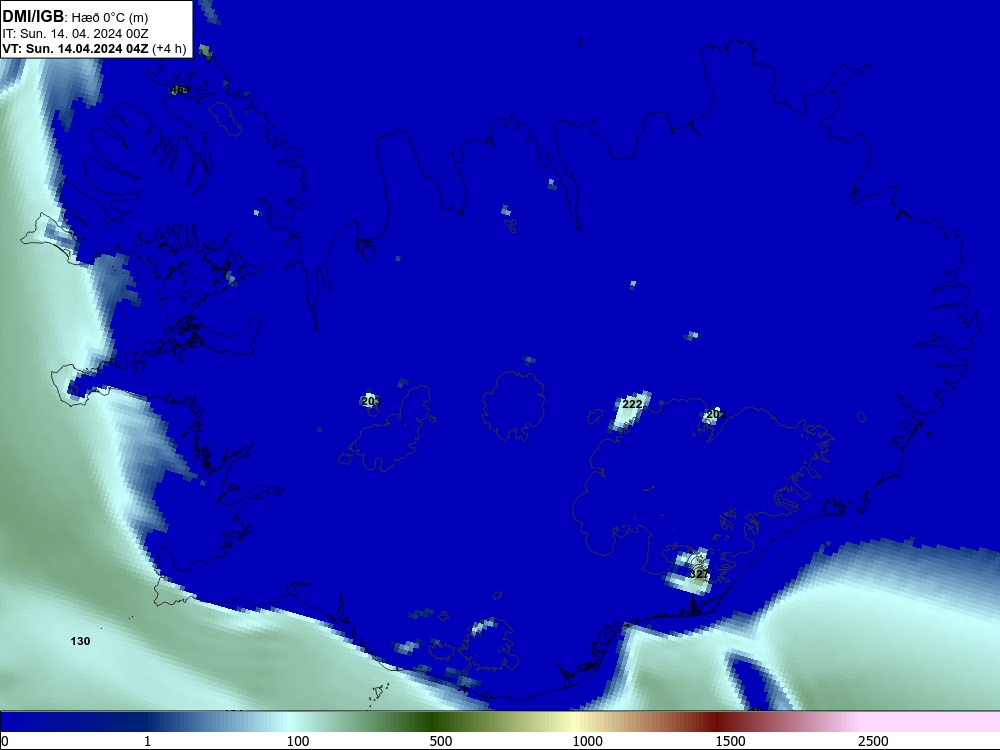Click the map value label 203
1000x750 pixels.
pos(371,401)
